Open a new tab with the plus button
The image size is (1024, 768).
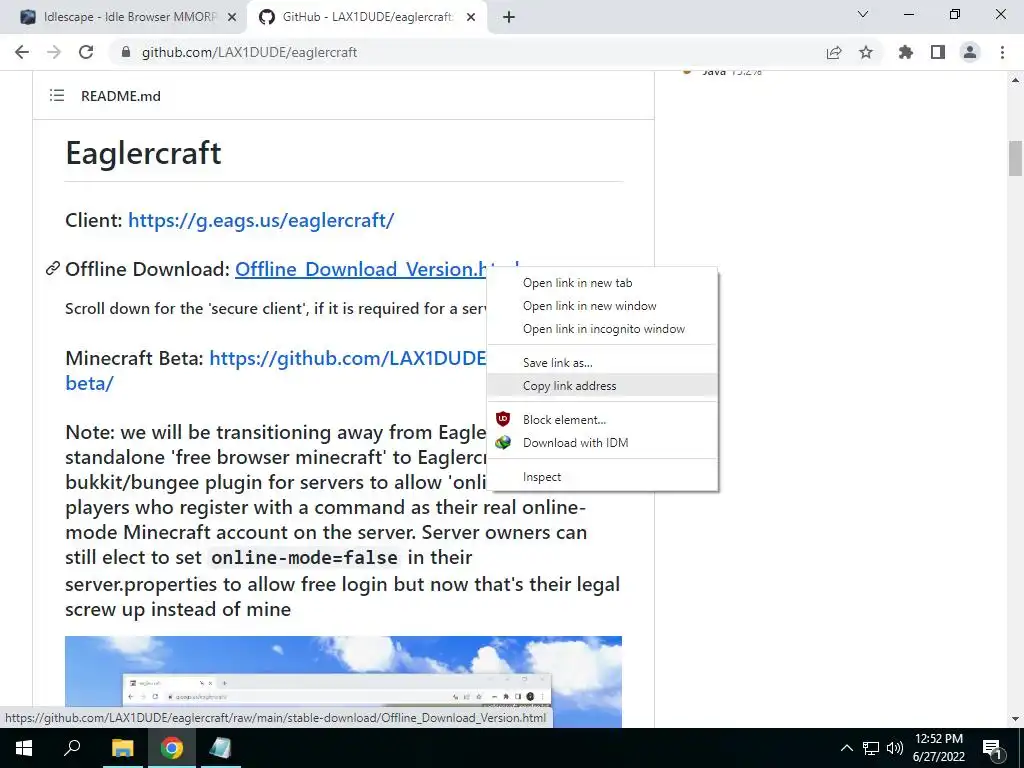(x=509, y=17)
